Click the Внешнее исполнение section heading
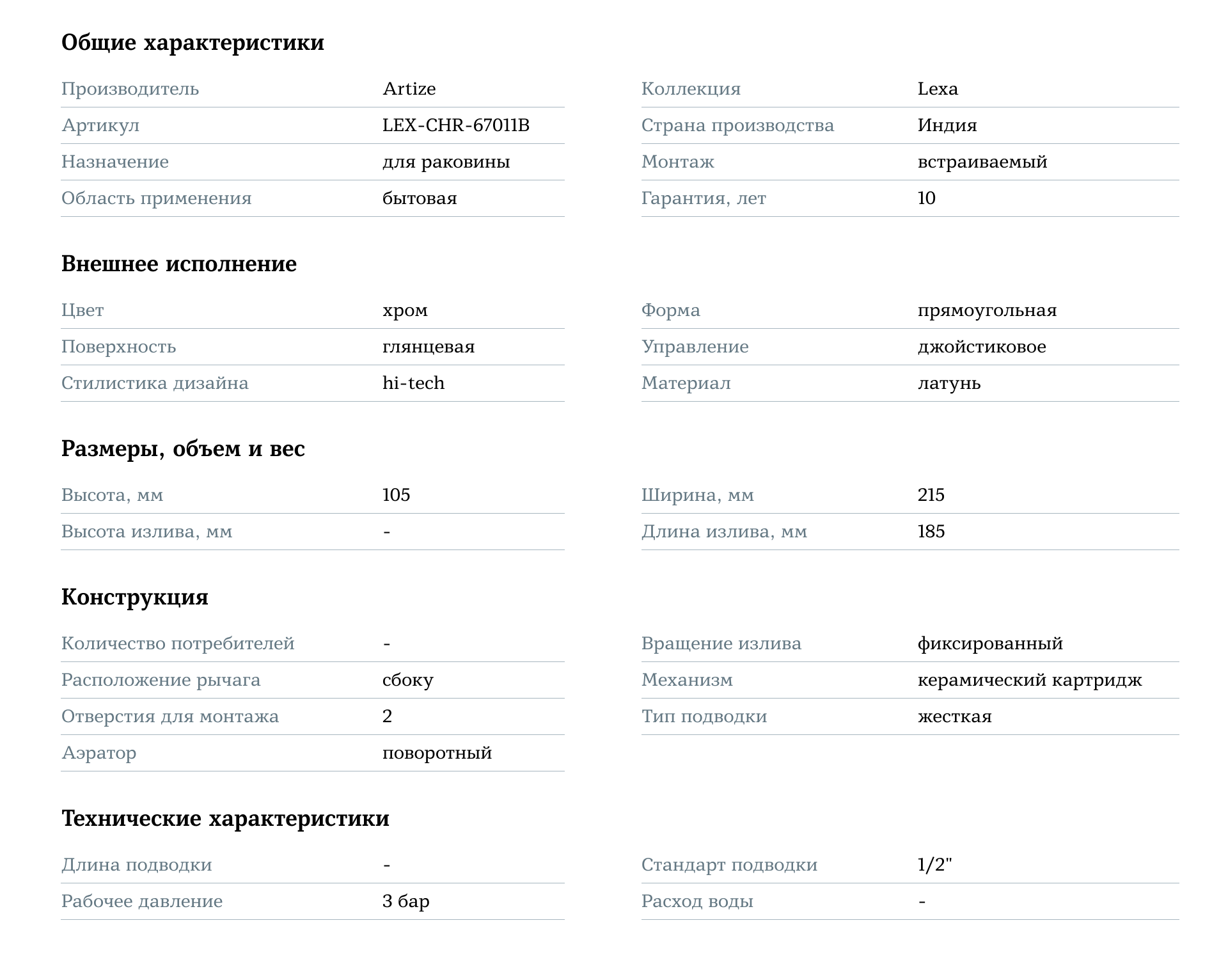This screenshot has height=980, width=1228. point(179,264)
